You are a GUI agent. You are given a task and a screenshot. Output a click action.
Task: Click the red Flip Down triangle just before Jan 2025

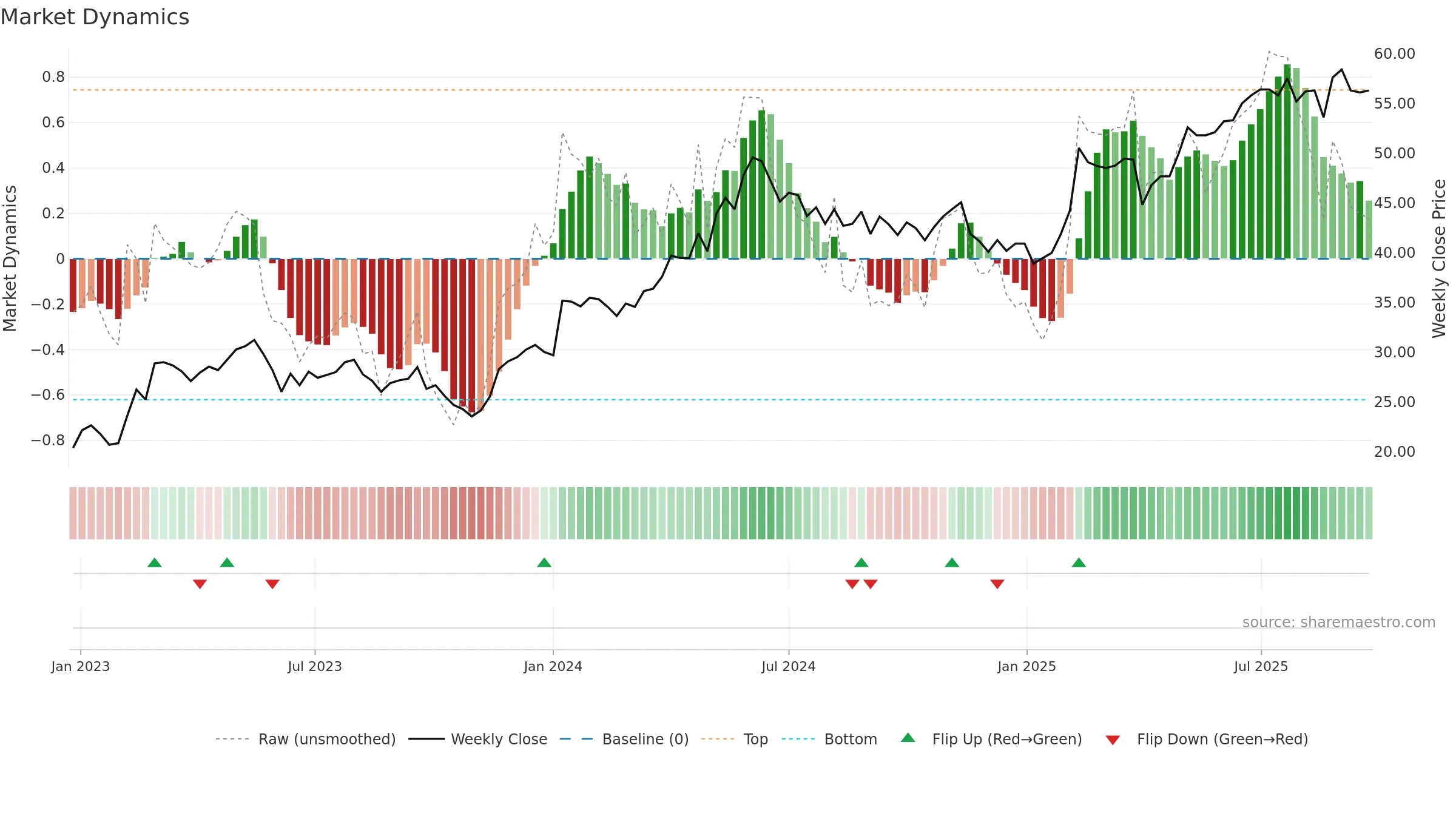997,584
